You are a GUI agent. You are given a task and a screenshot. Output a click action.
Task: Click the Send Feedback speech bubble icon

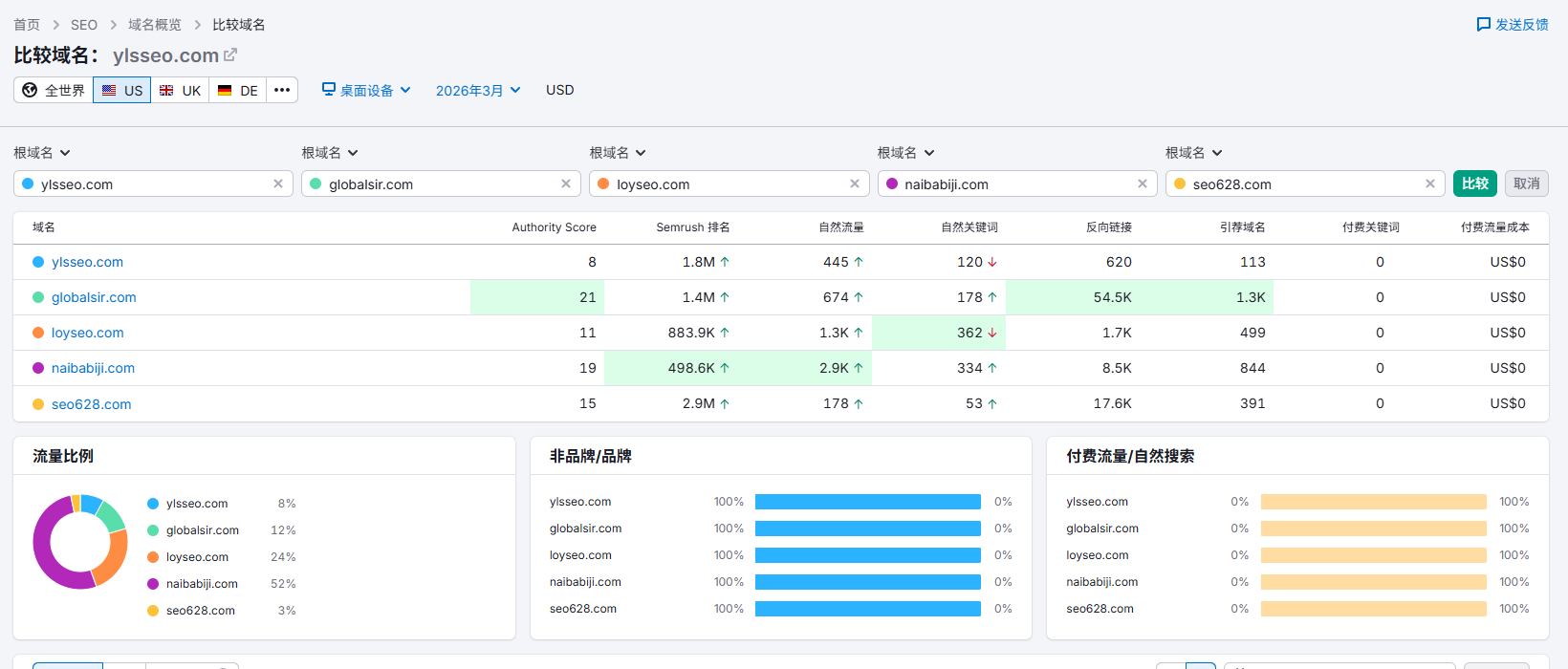tap(1484, 24)
